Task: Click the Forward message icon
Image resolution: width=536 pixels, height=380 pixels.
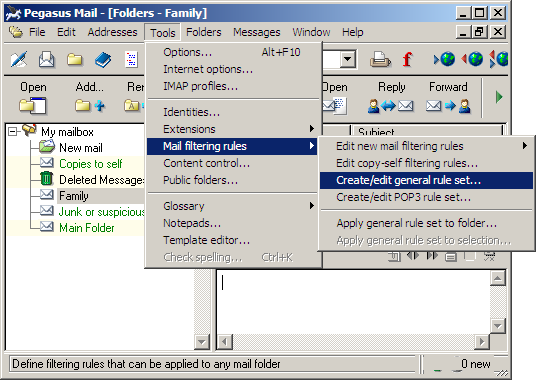Action: point(448,106)
